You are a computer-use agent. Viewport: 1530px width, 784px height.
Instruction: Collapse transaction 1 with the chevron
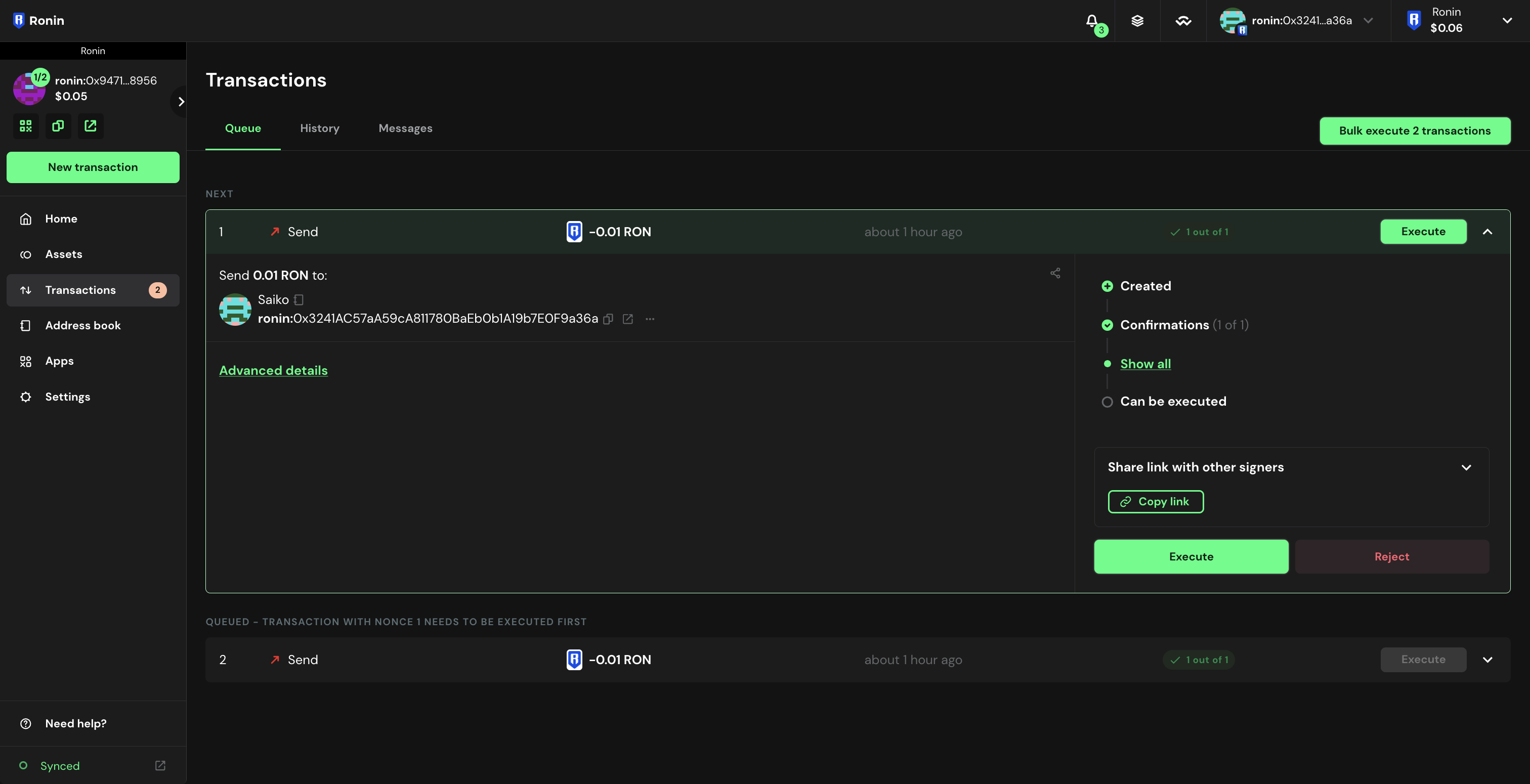point(1487,232)
